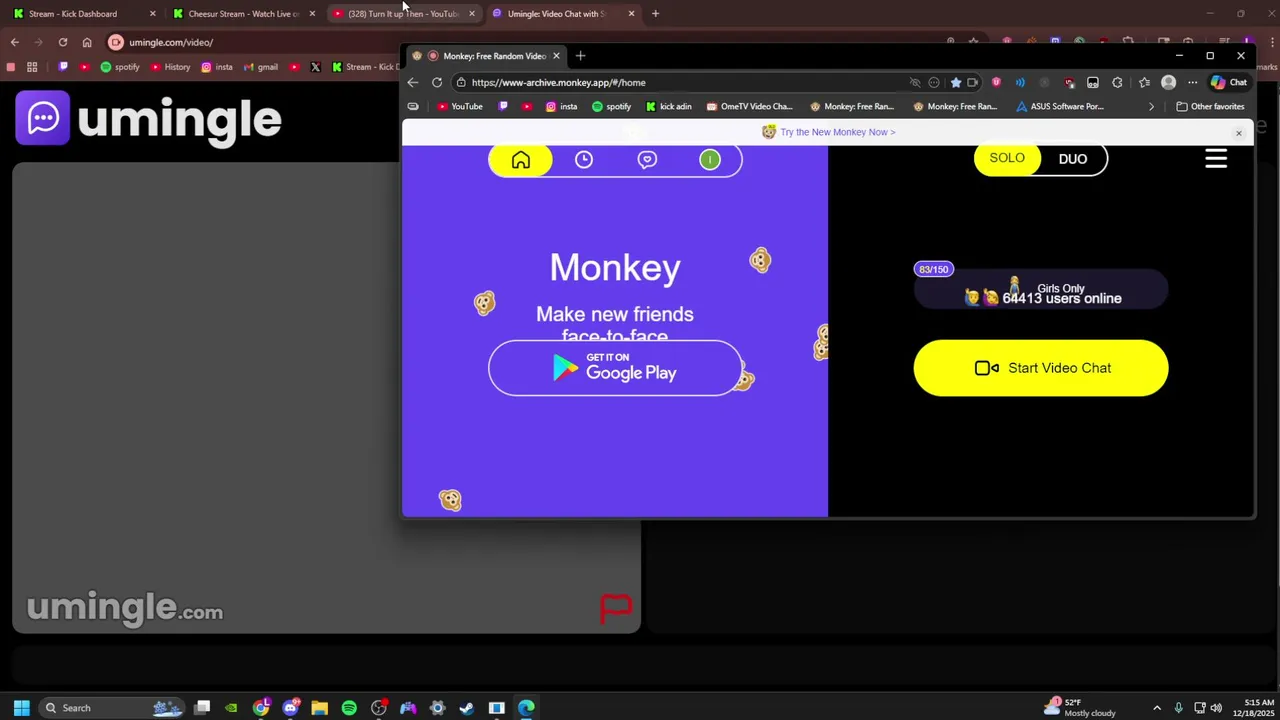Screen dimensions: 1280x720
Task: Open X bookmark in Umingle browser
Action: click(x=315, y=67)
